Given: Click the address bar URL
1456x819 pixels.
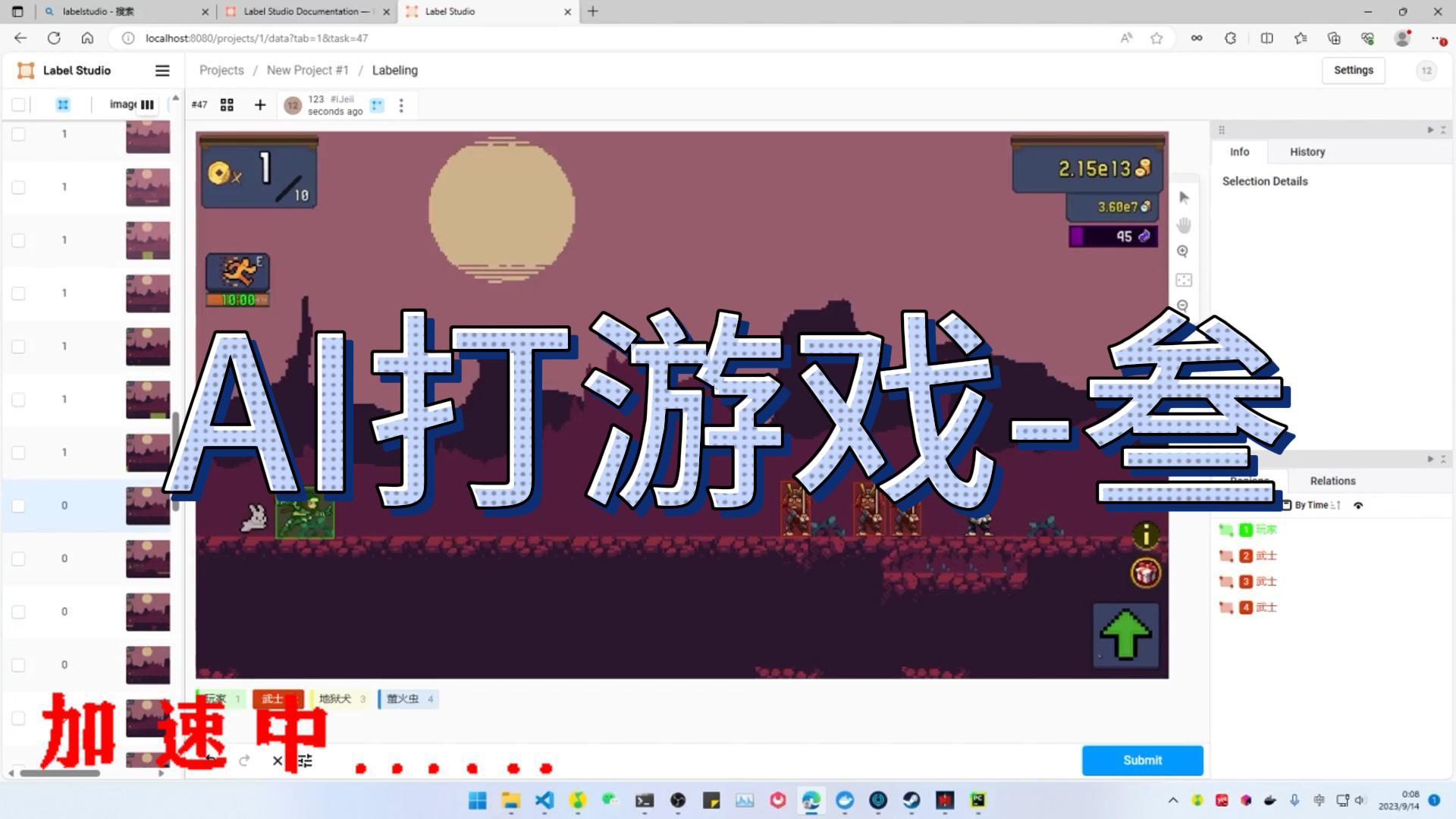Looking at the screenshot, I should (x=256, y=38).
